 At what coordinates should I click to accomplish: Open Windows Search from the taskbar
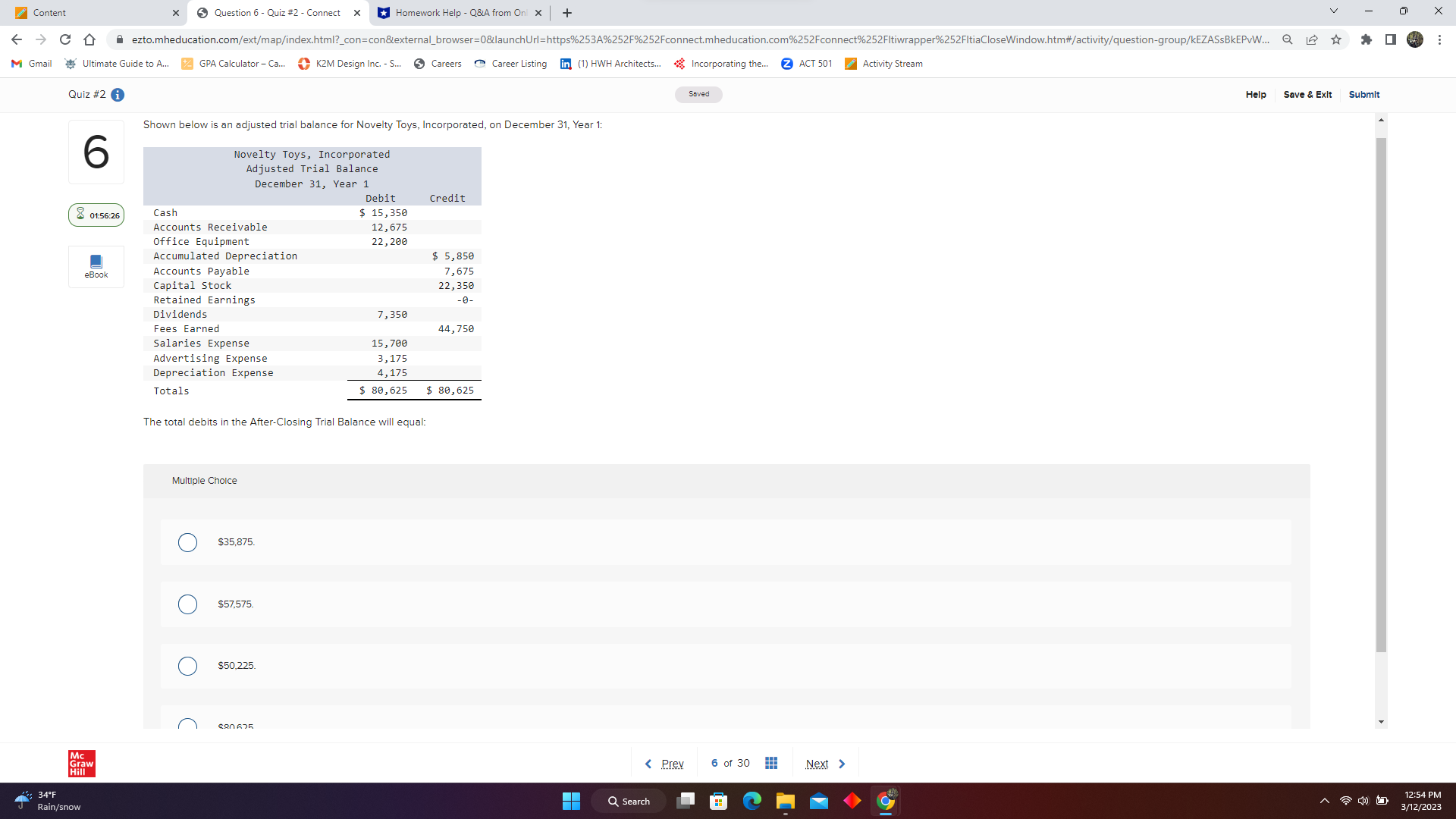[x=628, y=801]
